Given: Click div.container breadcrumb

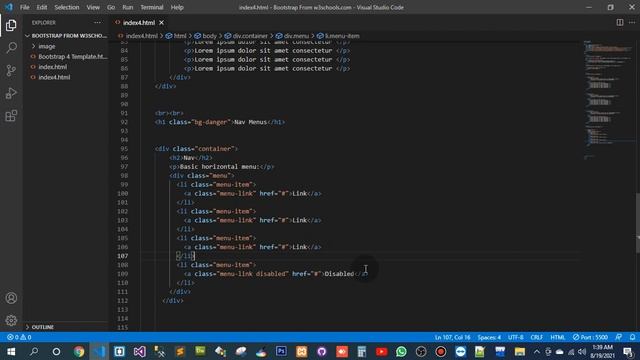Looking at the screenshot, I should pos(246,36).
